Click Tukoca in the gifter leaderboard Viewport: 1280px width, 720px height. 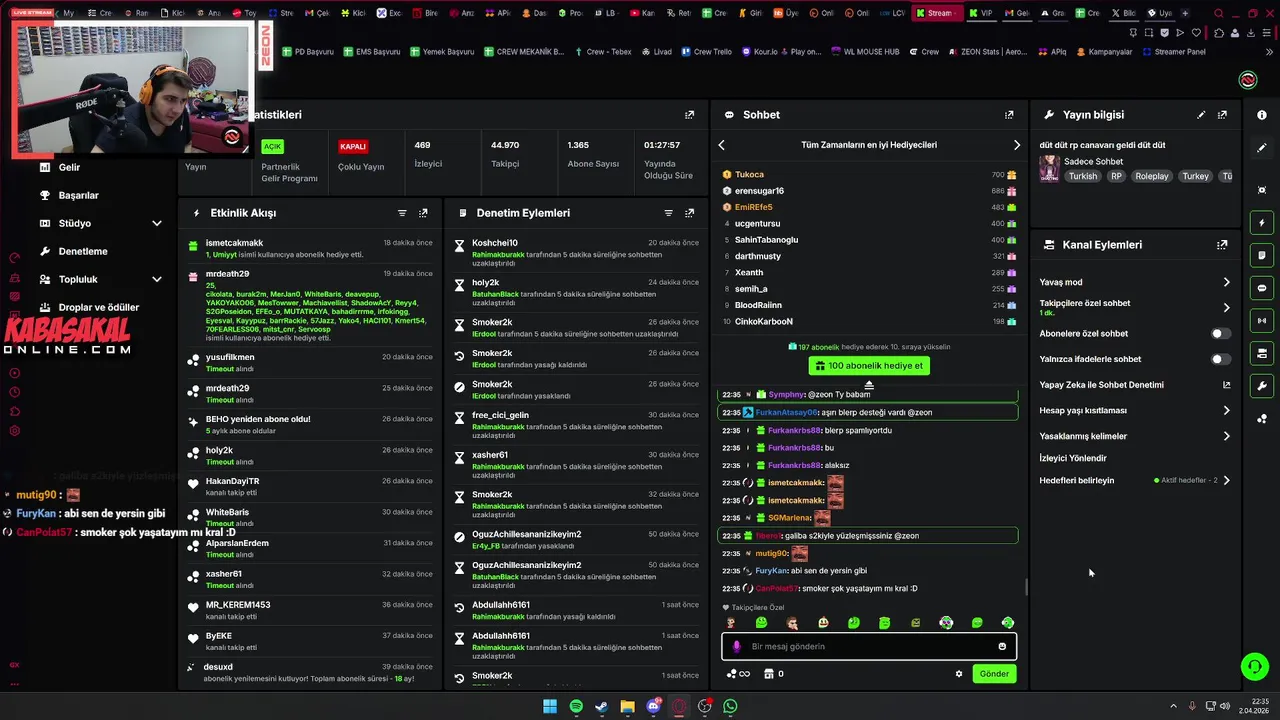point(749,175)
